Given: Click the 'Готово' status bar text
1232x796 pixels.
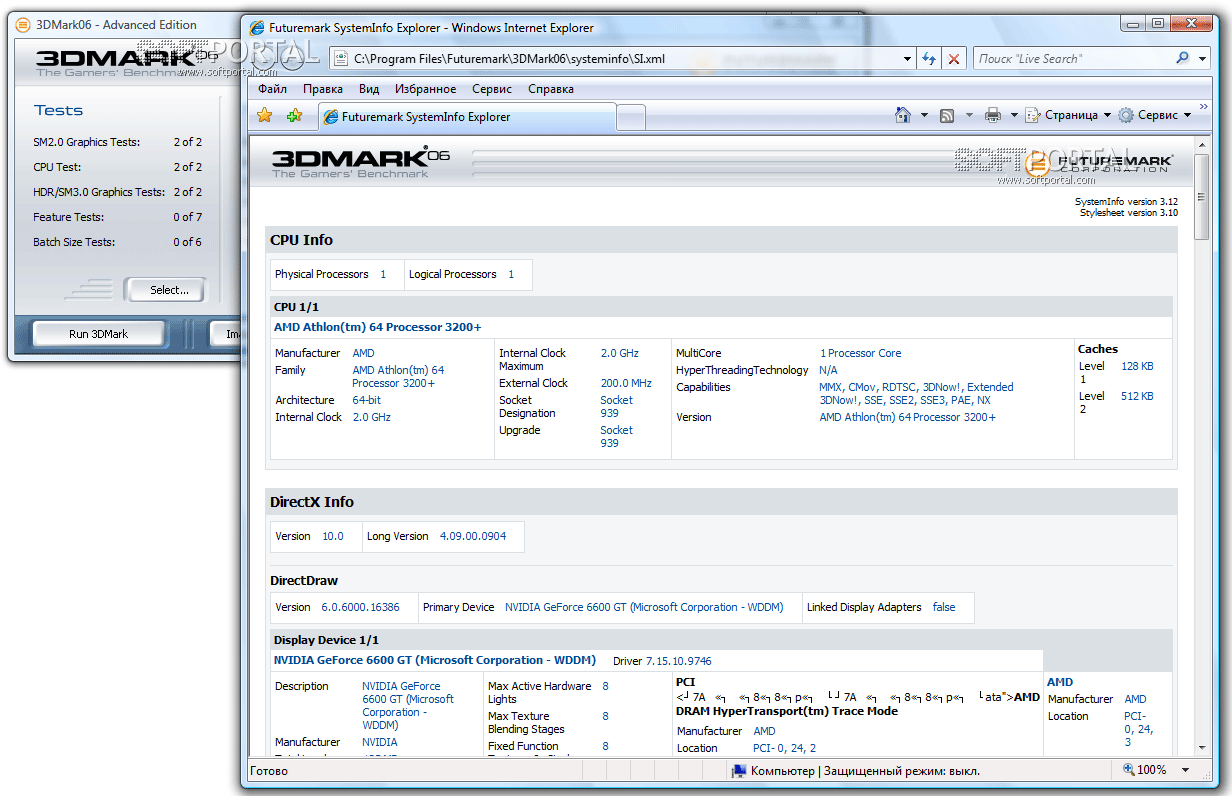Looking at the screenshot, I should pyautogui.click(x=269, y=771).
